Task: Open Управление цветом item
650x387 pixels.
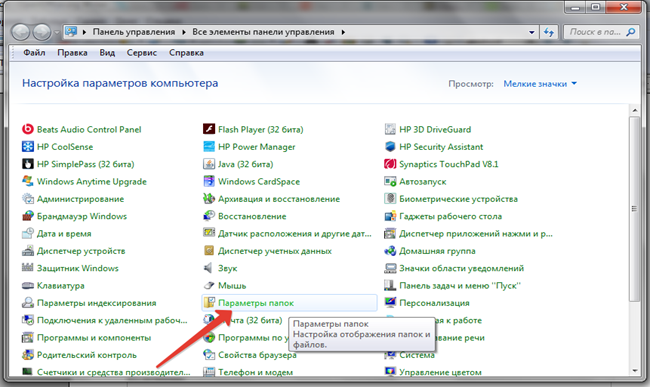Action: click(x=440, y=372)
